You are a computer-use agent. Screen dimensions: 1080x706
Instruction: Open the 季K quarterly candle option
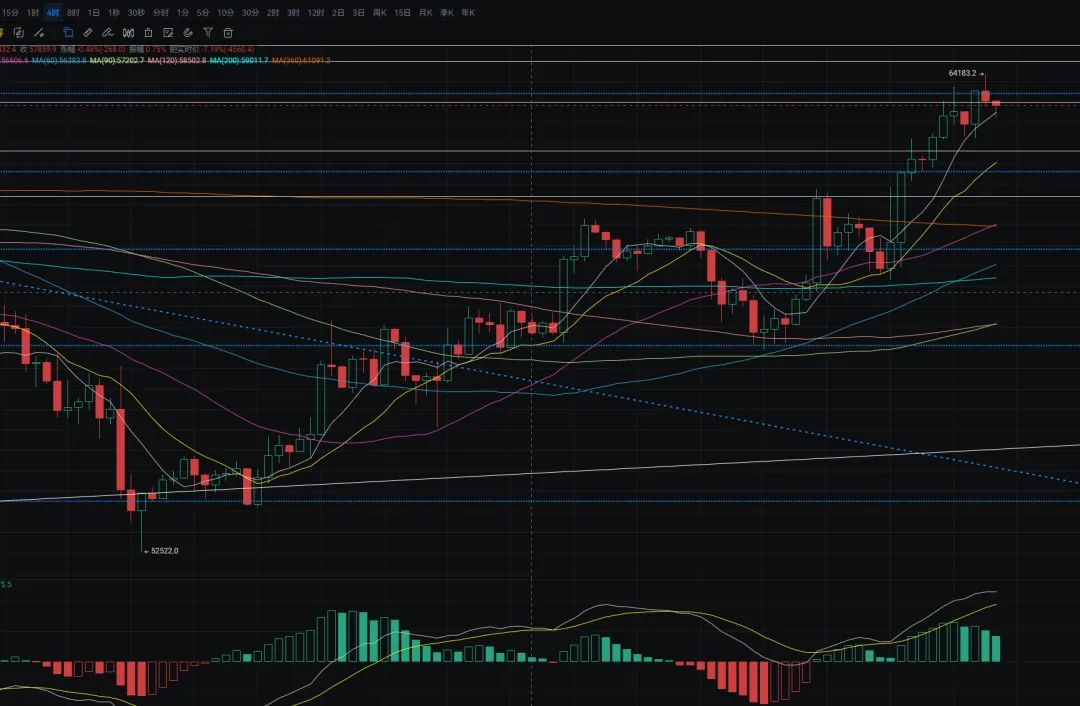(446, 12)
